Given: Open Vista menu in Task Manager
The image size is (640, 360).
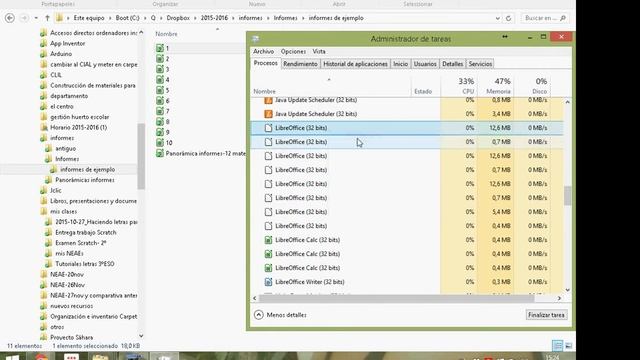Looking at the screenshot, I should click(319, 51).
